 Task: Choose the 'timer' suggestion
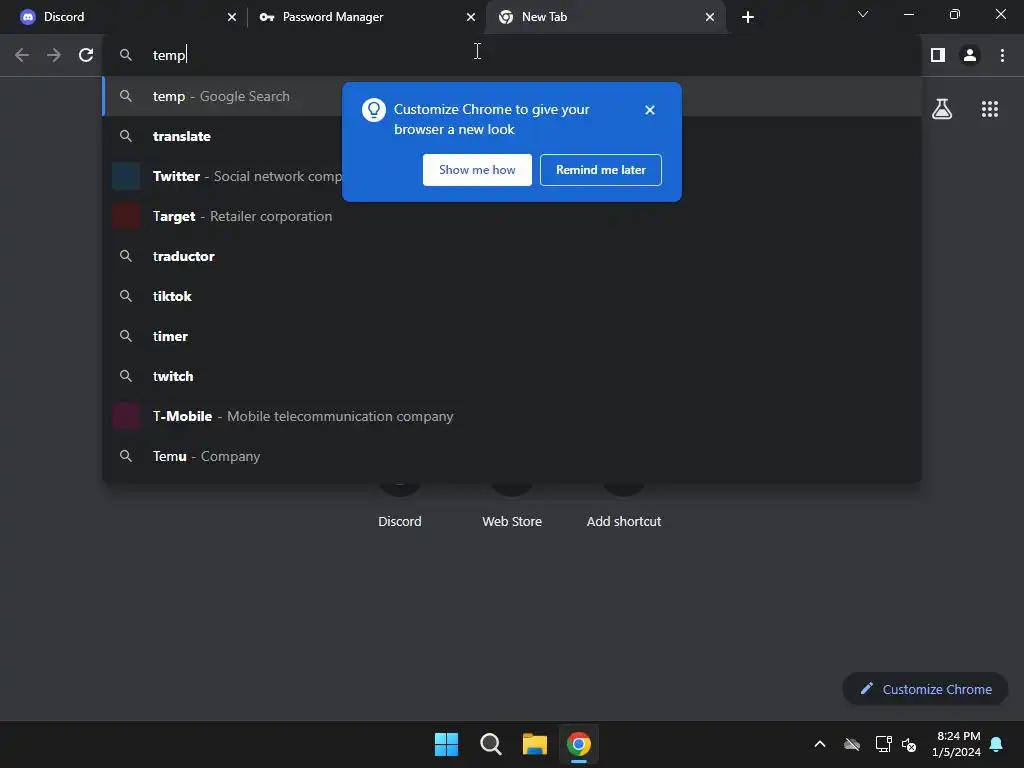point(512,336)
